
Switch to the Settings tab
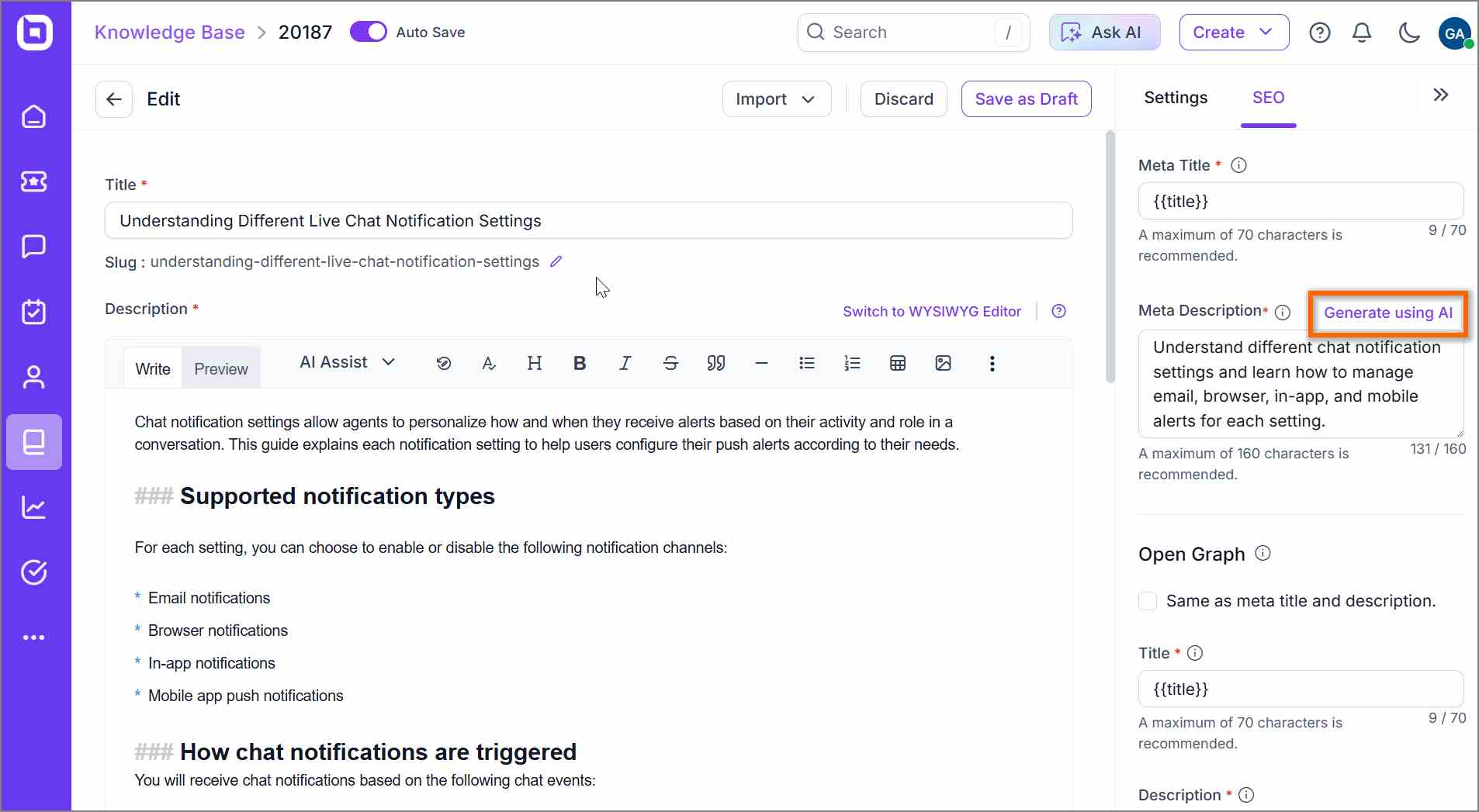click(1176, 98)
